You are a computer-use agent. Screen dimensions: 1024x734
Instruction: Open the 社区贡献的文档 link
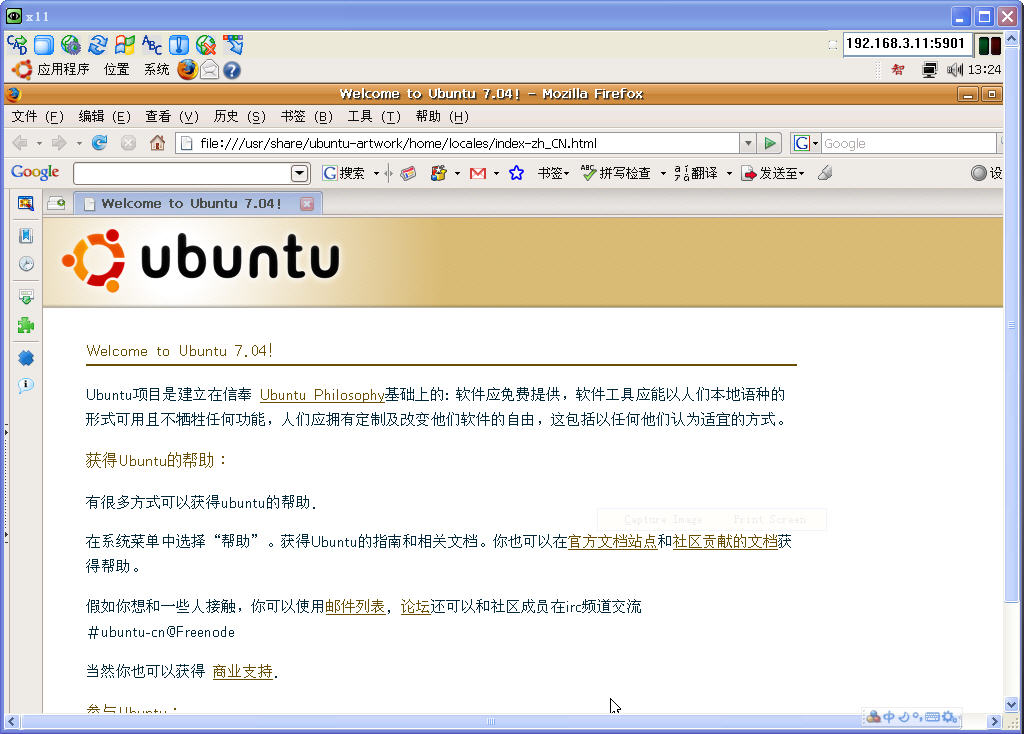[725, 541]
